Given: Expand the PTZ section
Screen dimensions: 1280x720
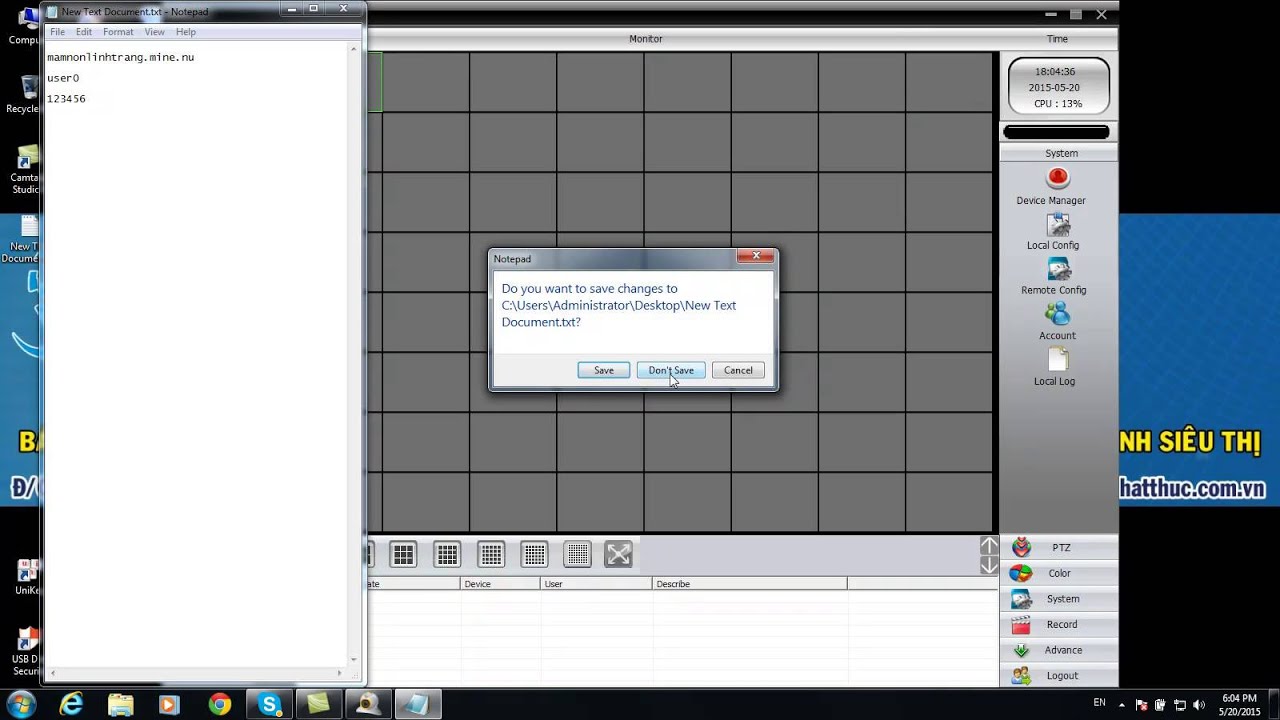Looking at the screenshot, I should point(1059,548).
